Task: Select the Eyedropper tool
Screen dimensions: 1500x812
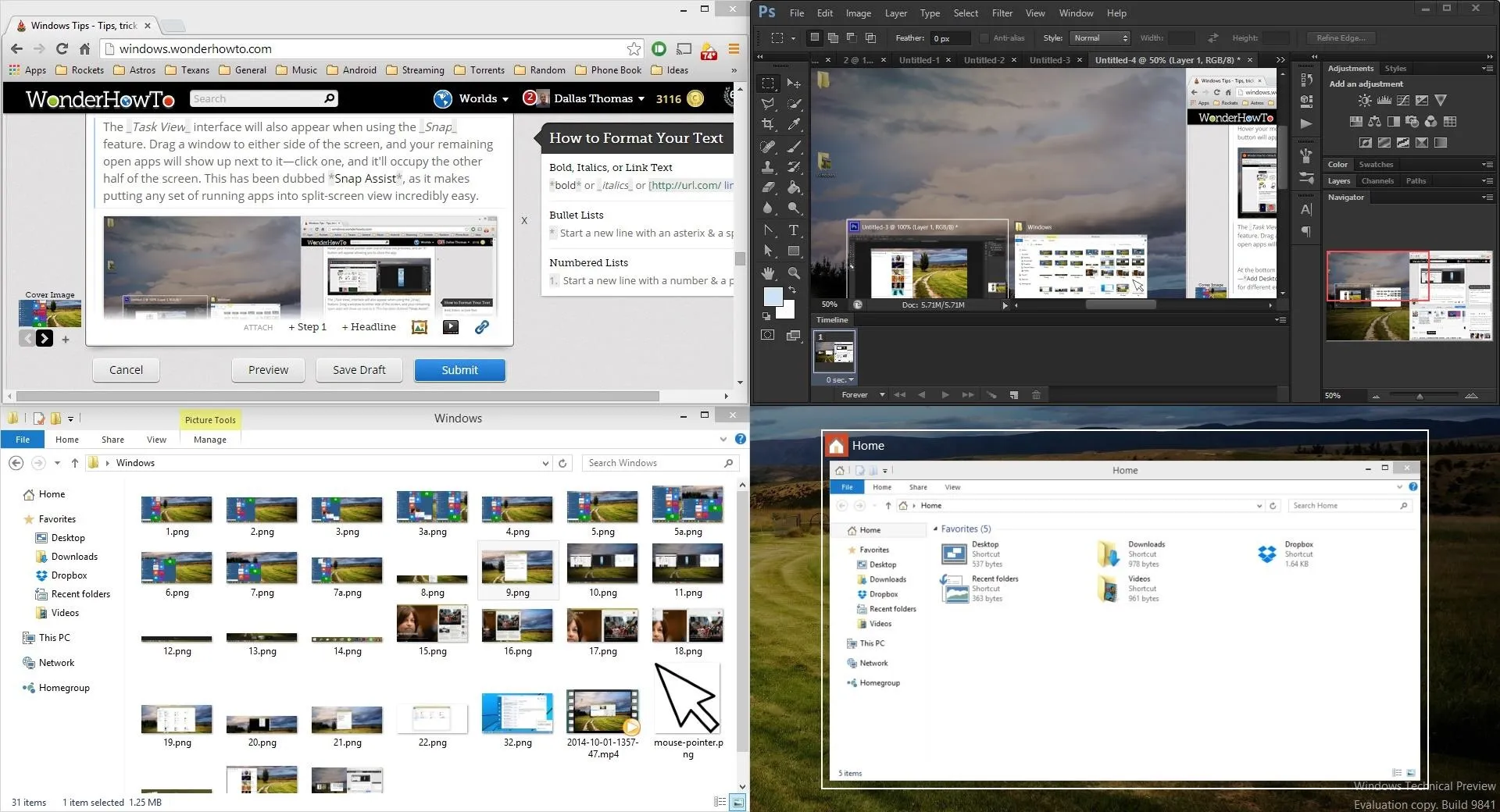Action: click(x=794, y=124)
